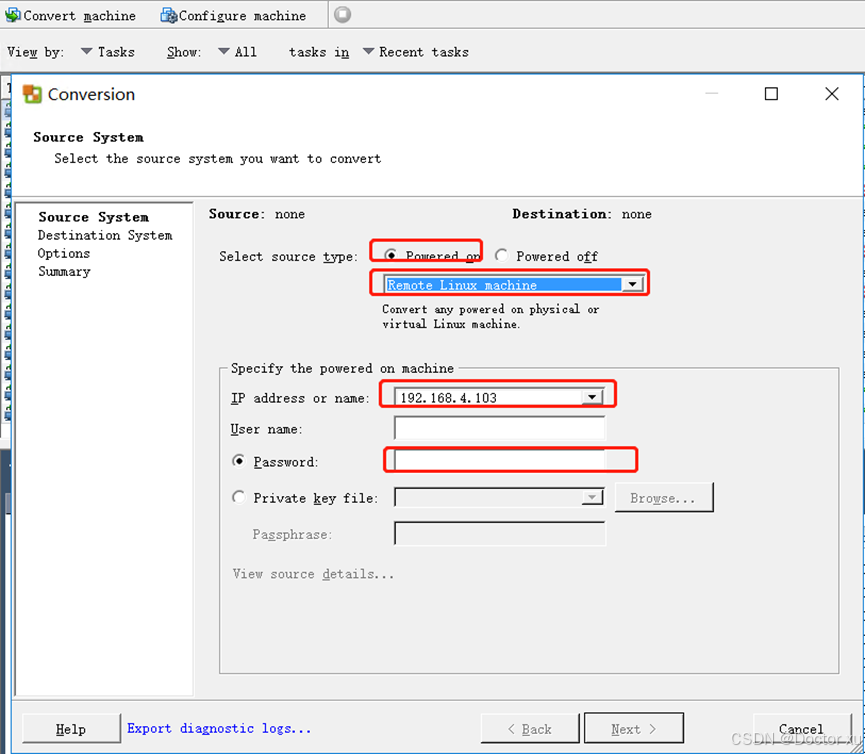Screen dimensions: 865x754
Task: Click the Configure machine toolbar icon
Action: point(168,15)
